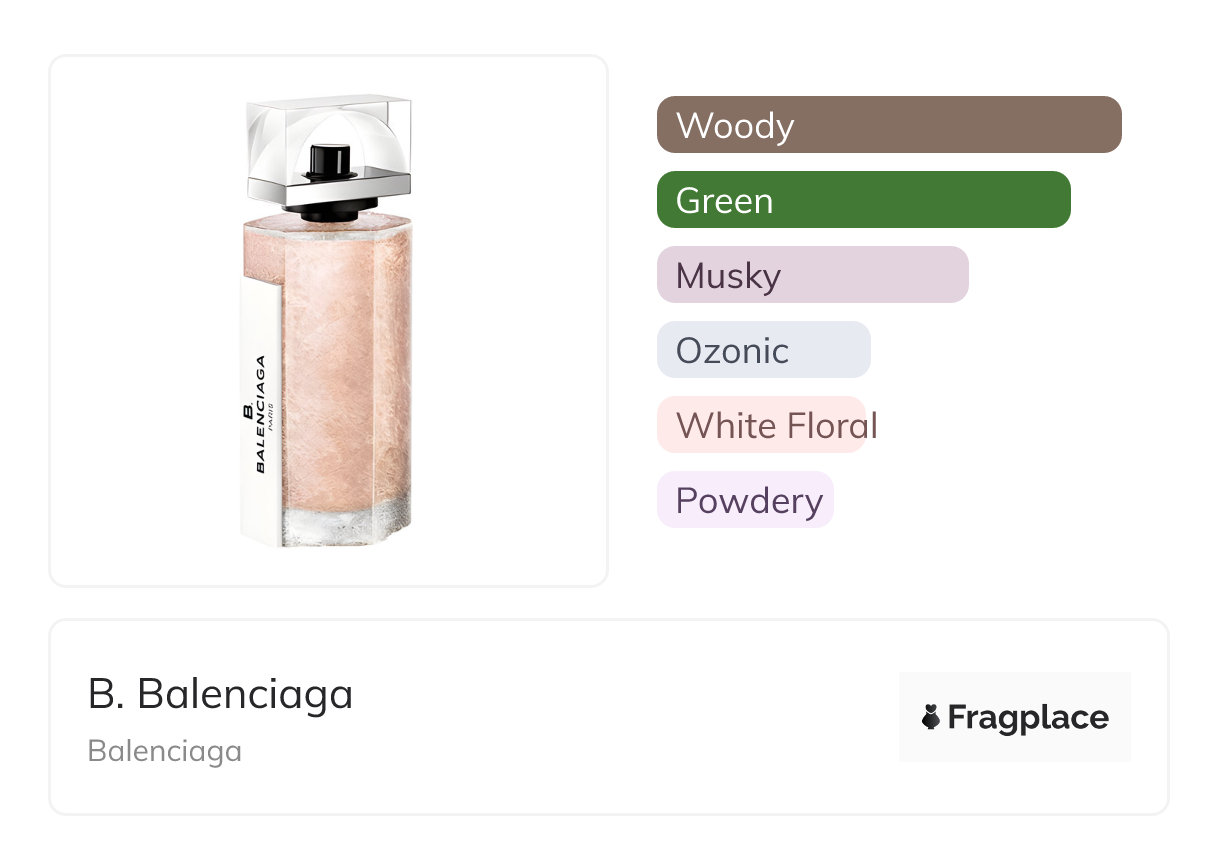
Task: Choose the Musky accord tag
Action: click(x=812, y=275)
